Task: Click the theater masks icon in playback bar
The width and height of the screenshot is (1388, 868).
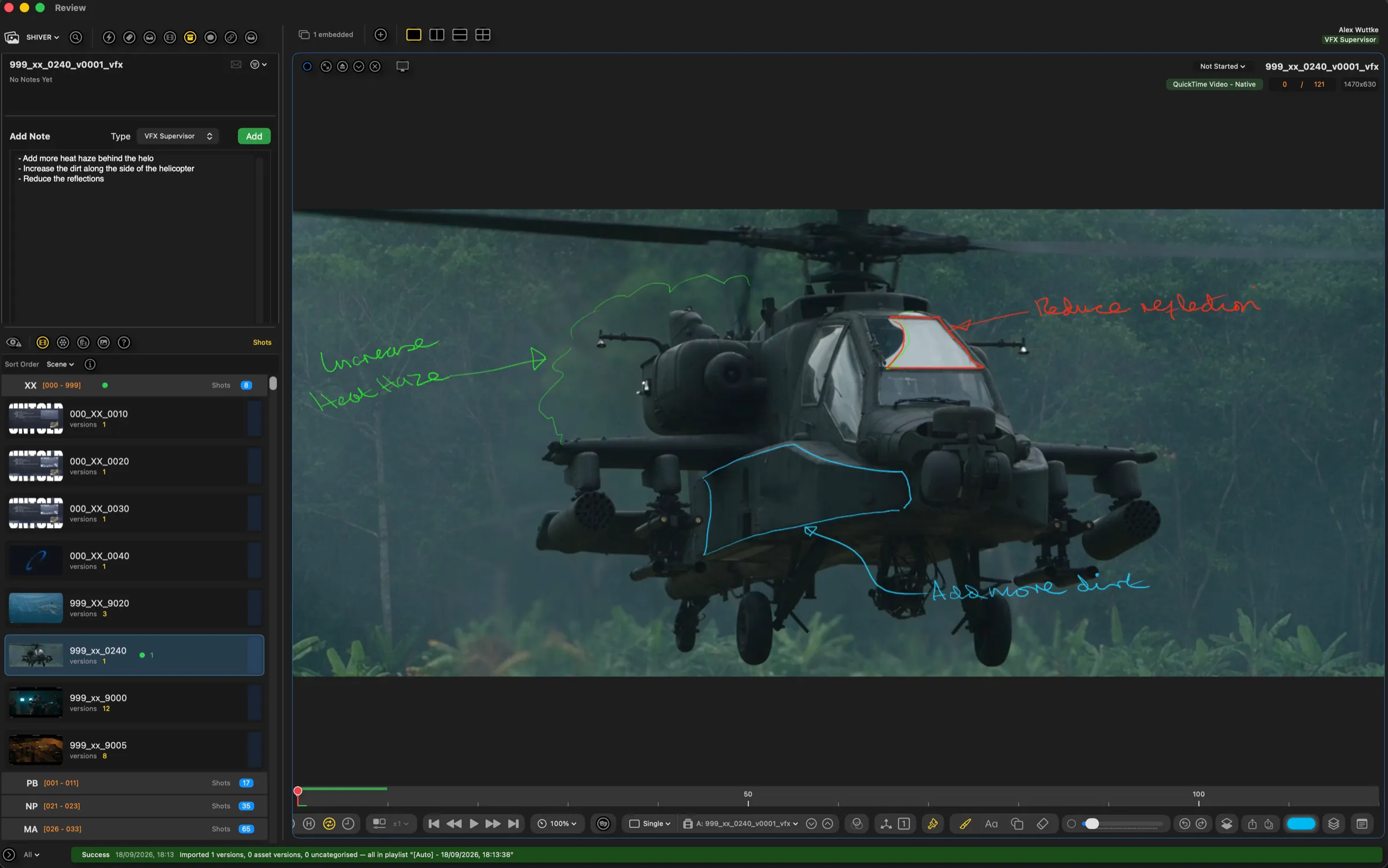Action: coord(603,823)
